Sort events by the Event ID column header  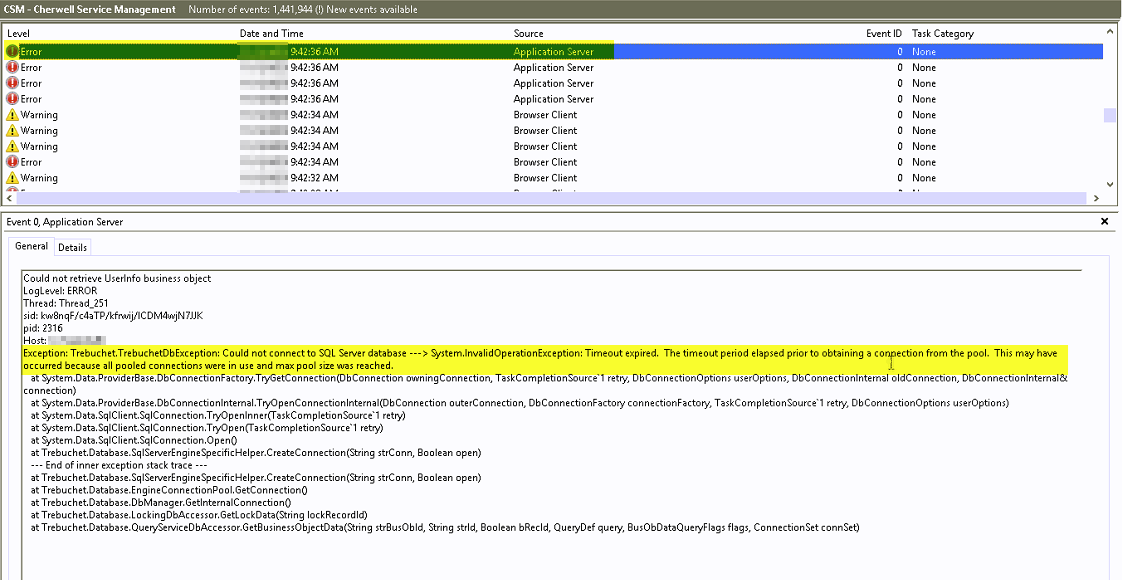[x=884, y=33]
